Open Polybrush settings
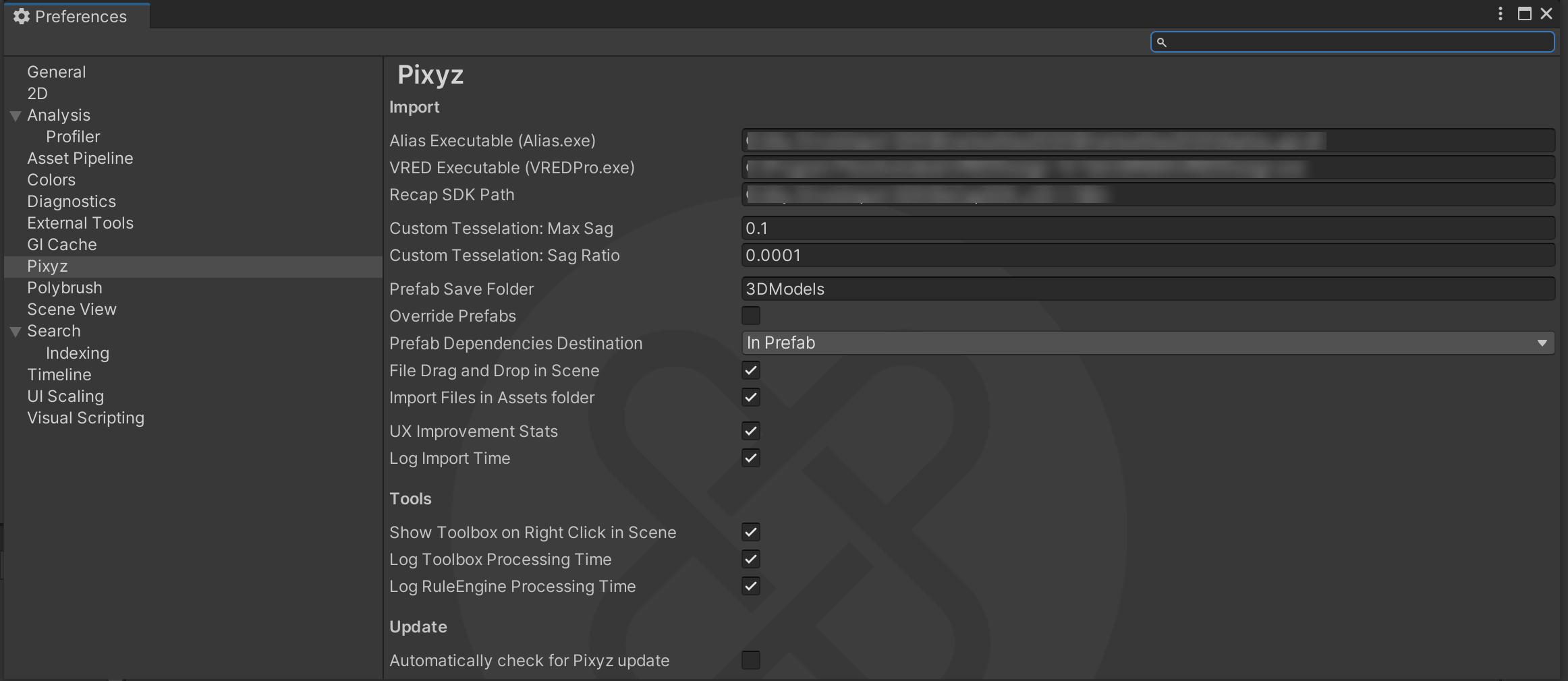This screenshot has height=681, width=1568. (65, 288)
